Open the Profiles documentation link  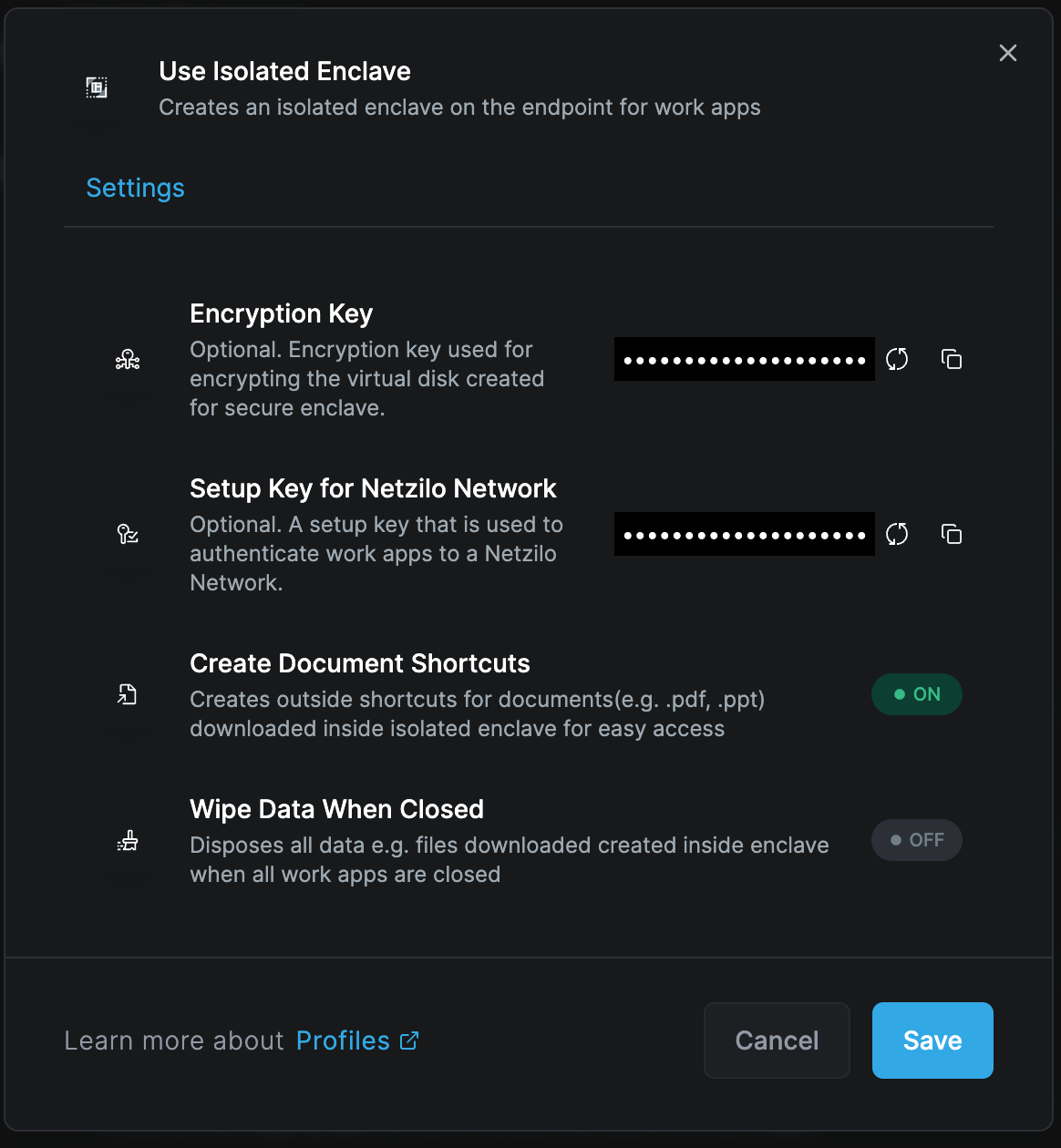click(x=344, y=1040)
